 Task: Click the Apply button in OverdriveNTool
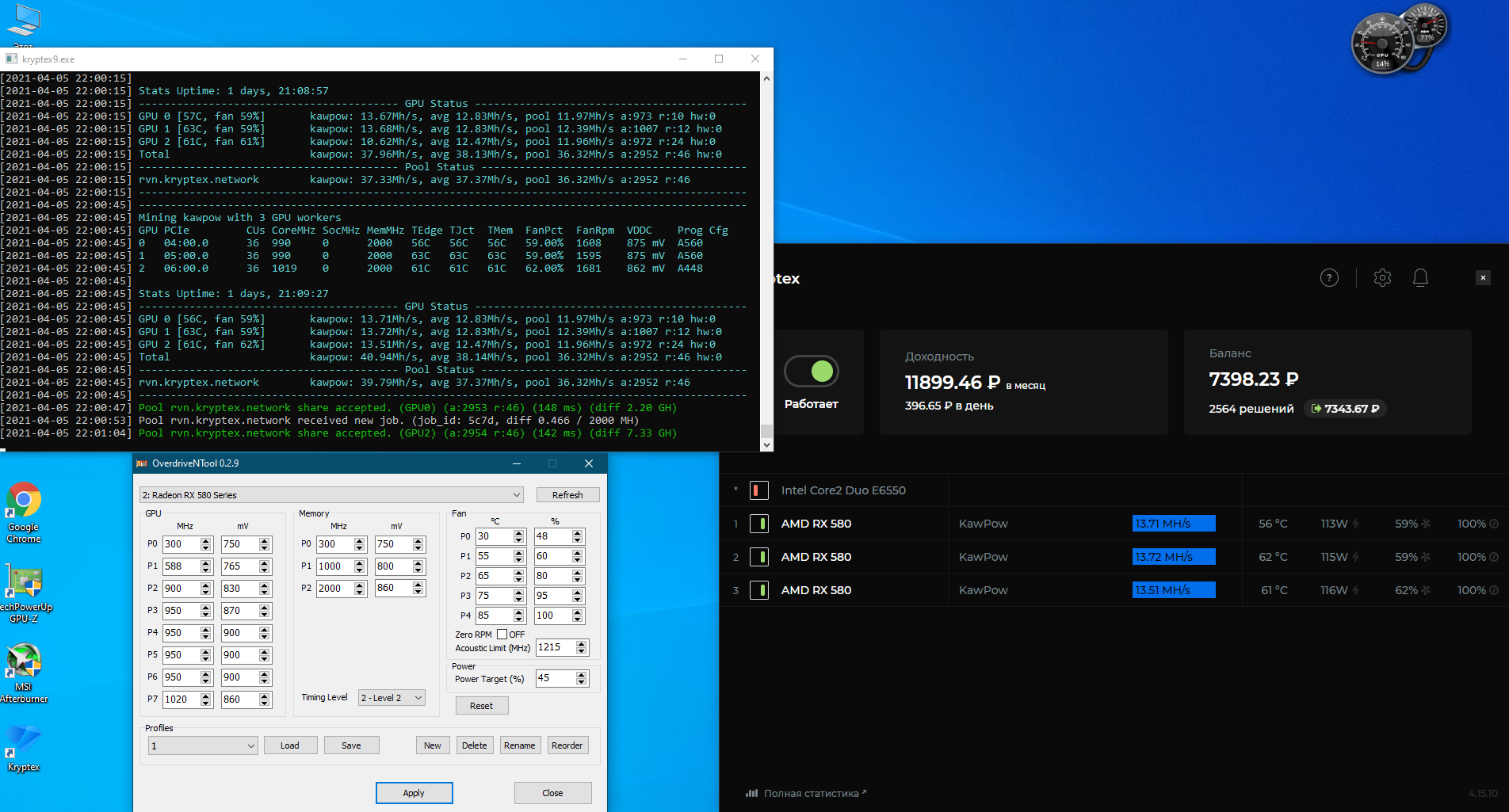click(414, 793)
